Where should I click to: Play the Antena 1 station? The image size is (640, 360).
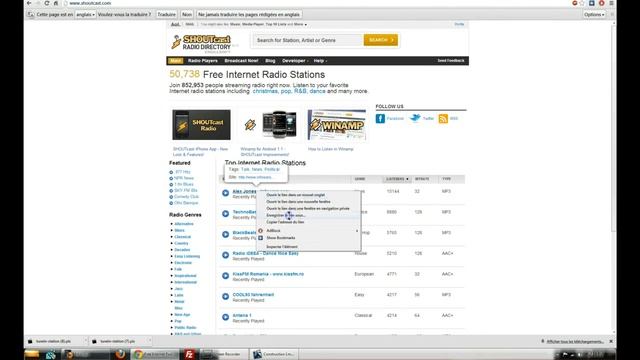point(225,317)
